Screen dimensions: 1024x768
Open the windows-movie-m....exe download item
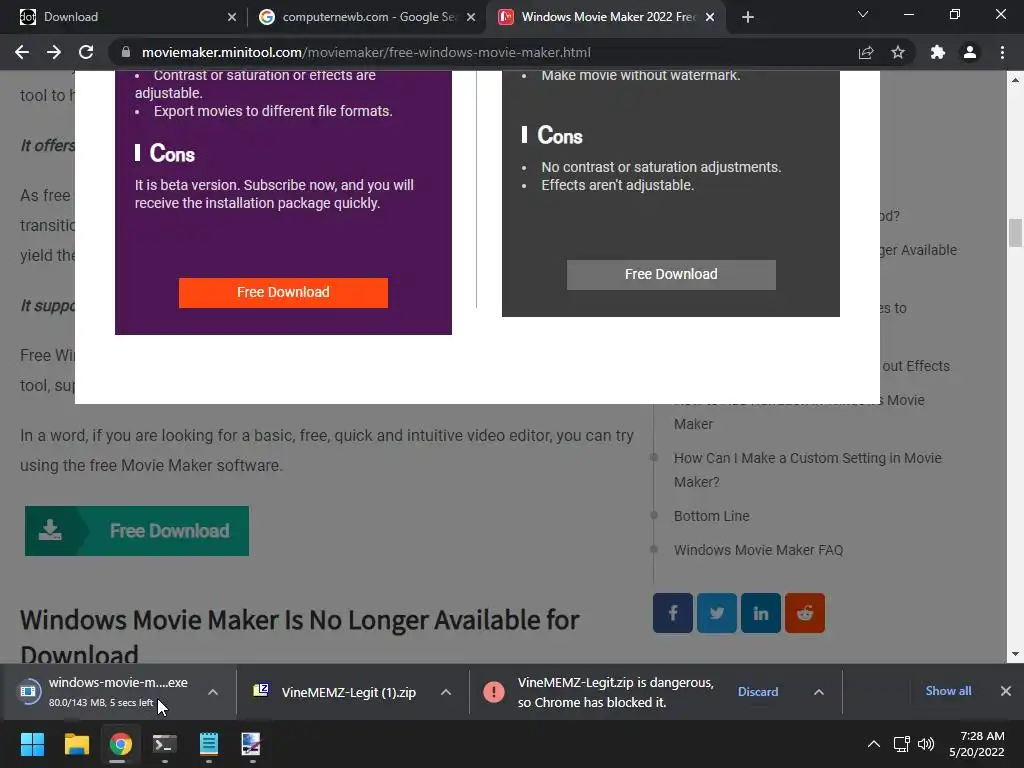104,692
